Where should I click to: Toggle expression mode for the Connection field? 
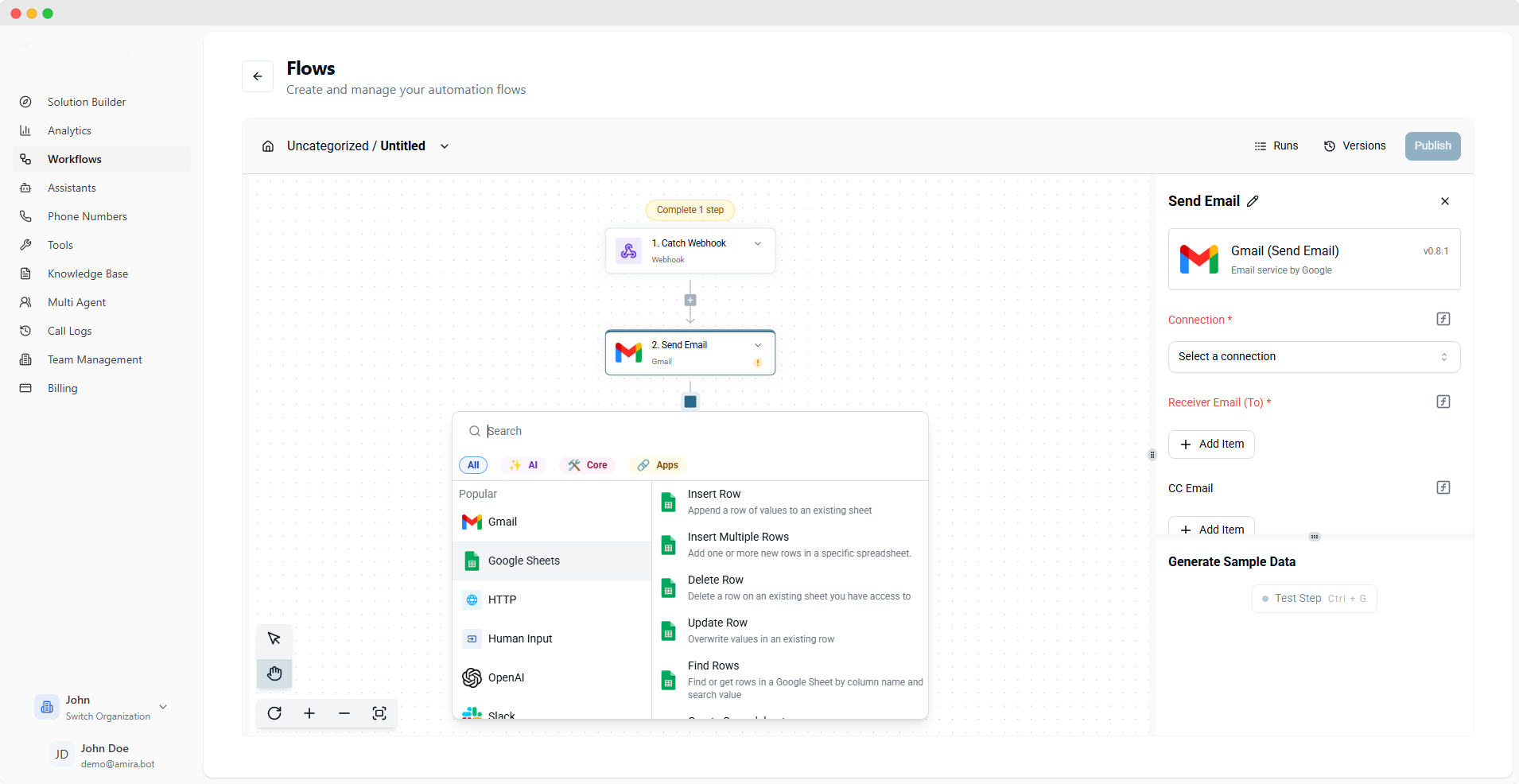point(1443,318)
